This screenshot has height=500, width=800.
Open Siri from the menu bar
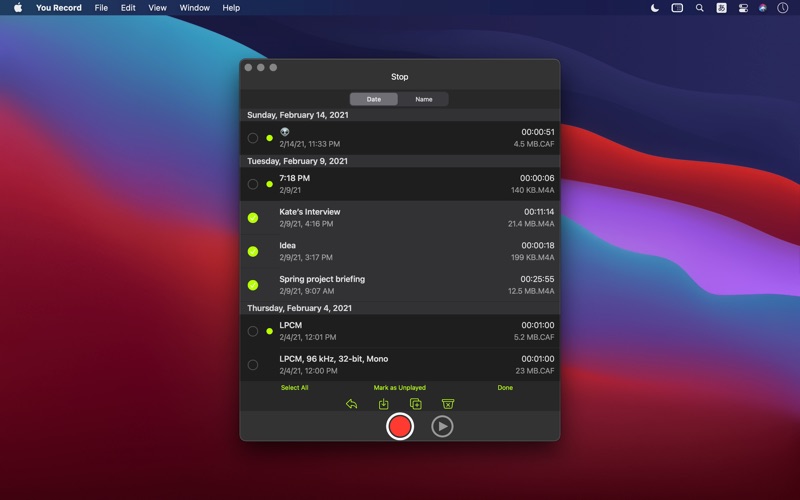(x=763, y=8)
